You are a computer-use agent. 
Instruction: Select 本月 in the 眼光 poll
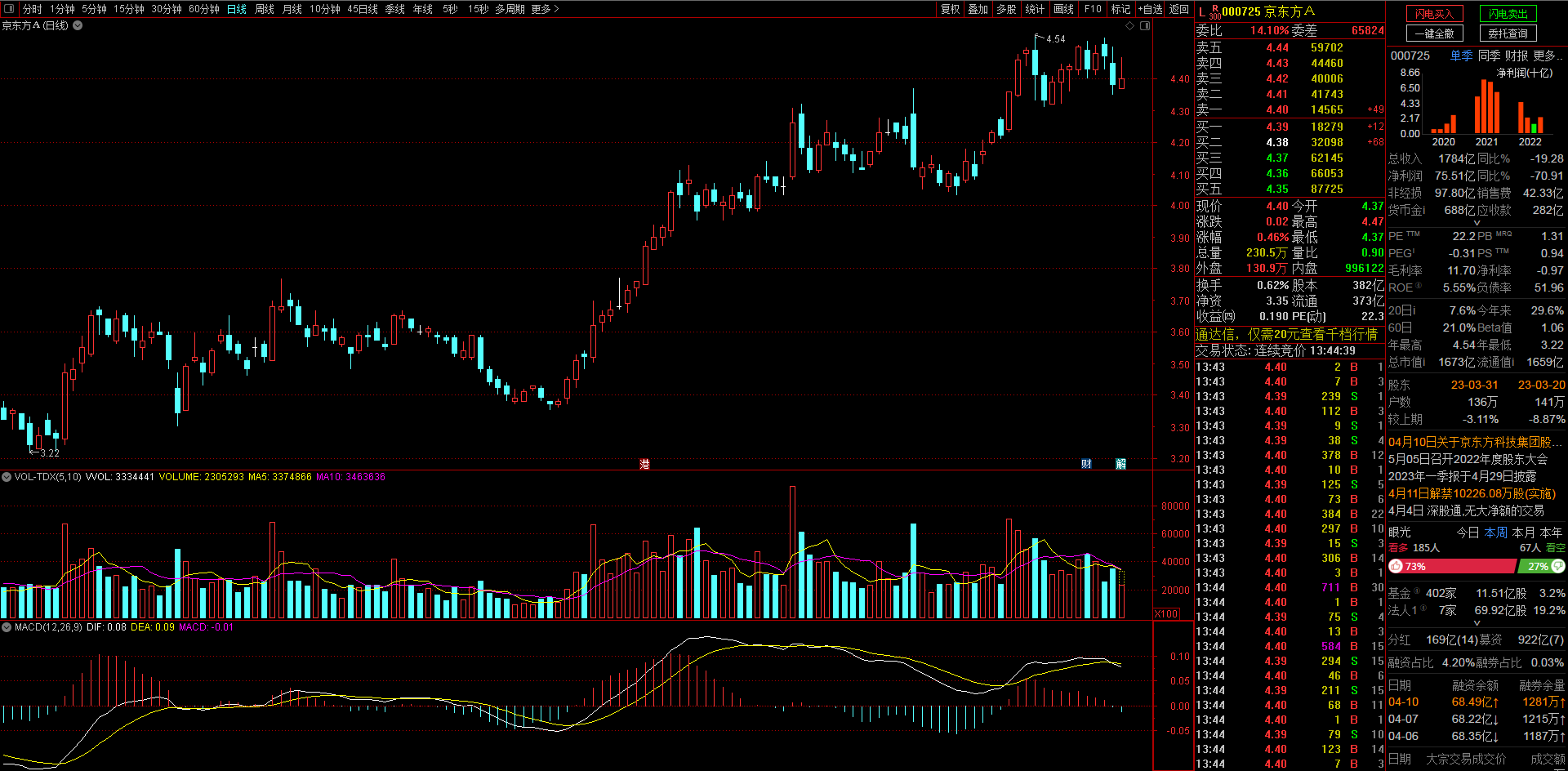click(x=1523, y=533)
